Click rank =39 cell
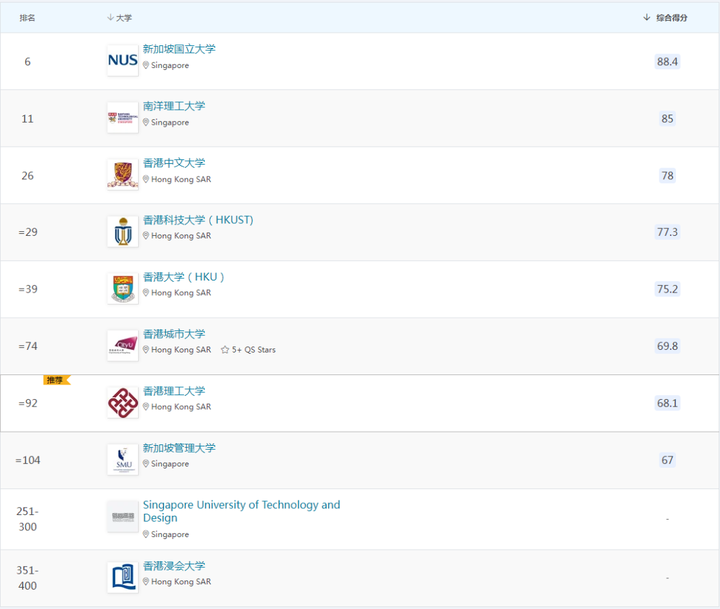 point(28,289)
